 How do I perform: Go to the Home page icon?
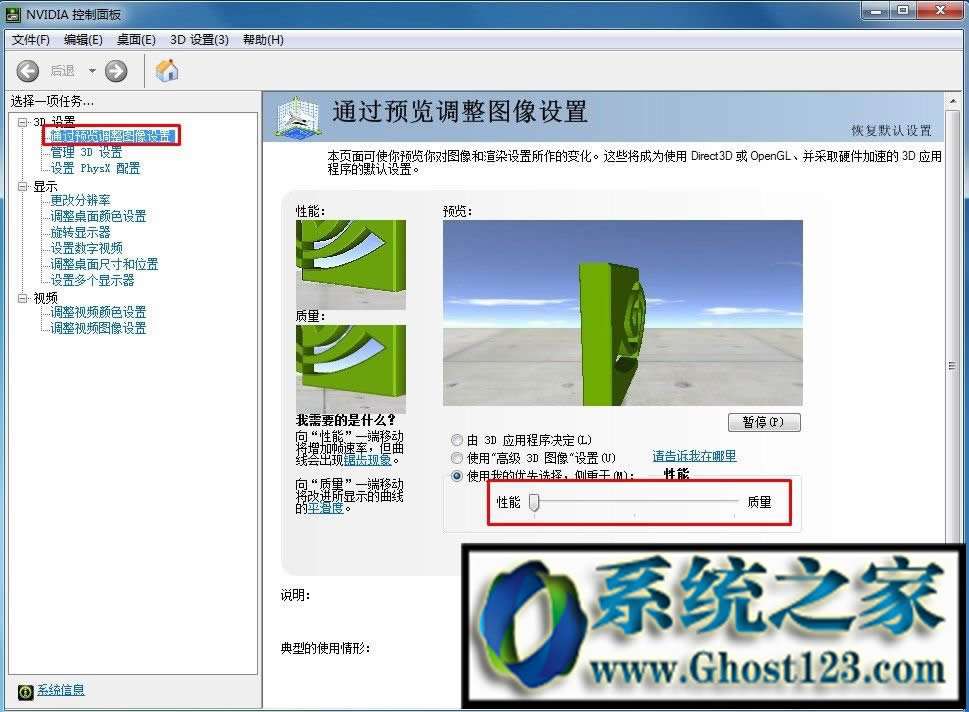167,70
